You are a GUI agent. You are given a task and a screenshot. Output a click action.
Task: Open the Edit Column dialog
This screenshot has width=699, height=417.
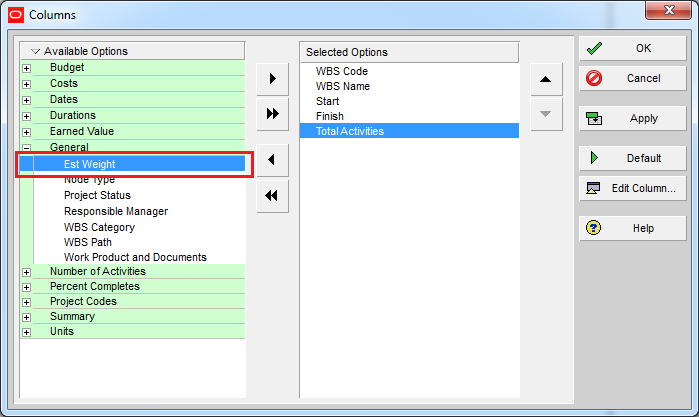pos(632,188)
